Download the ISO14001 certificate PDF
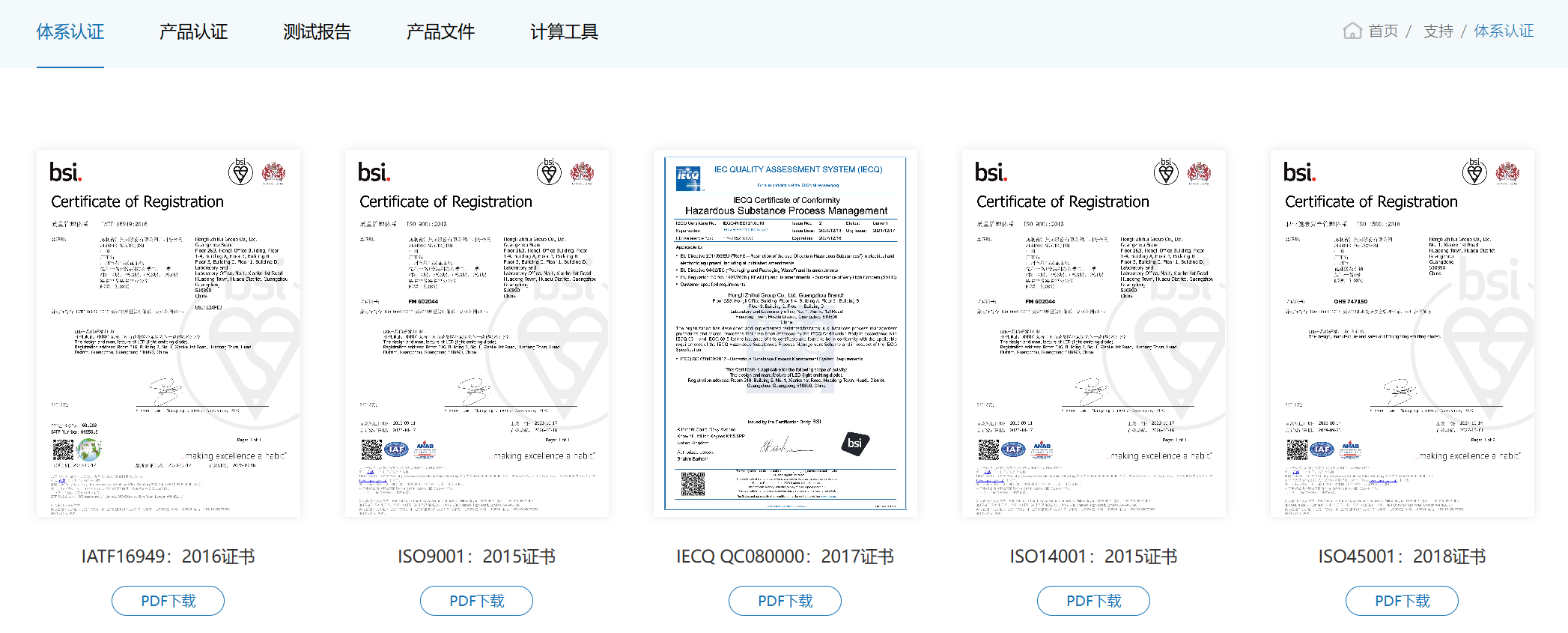The width and height of the screenshot is (1568, 633). pos(1094,601)
